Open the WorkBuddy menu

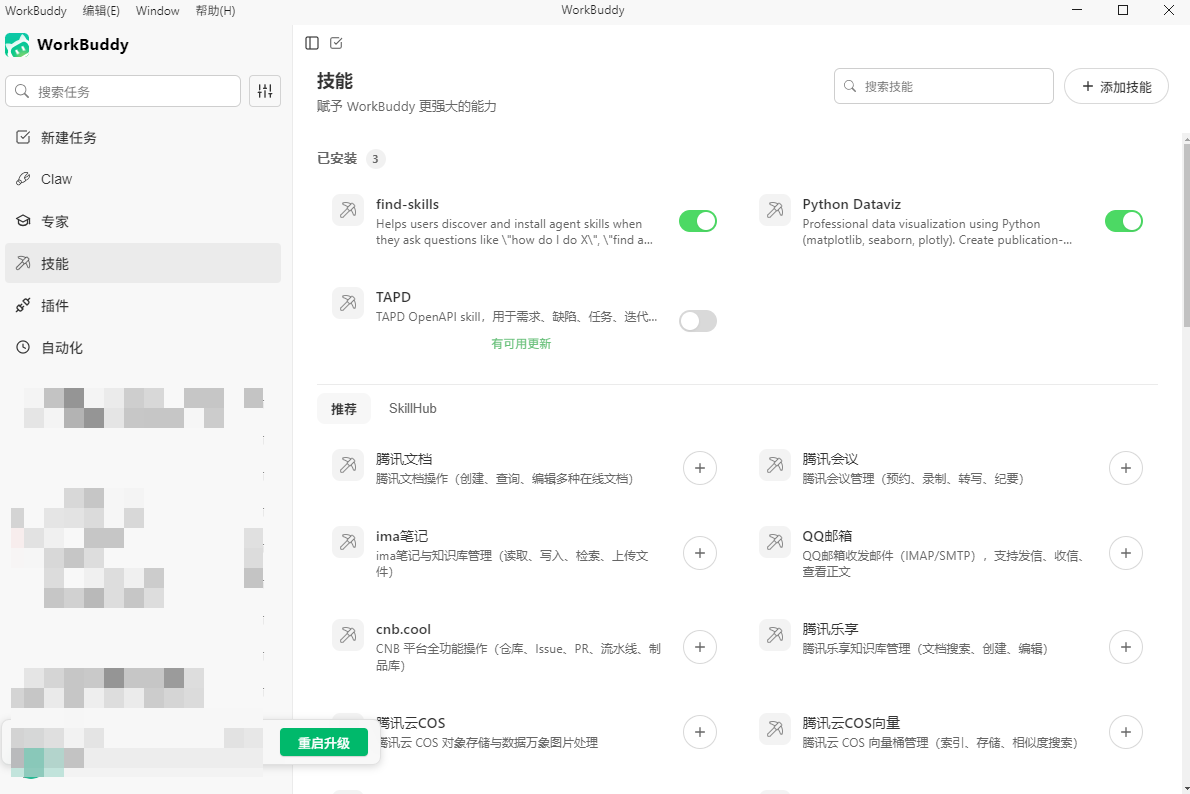(x=36, y=11)
